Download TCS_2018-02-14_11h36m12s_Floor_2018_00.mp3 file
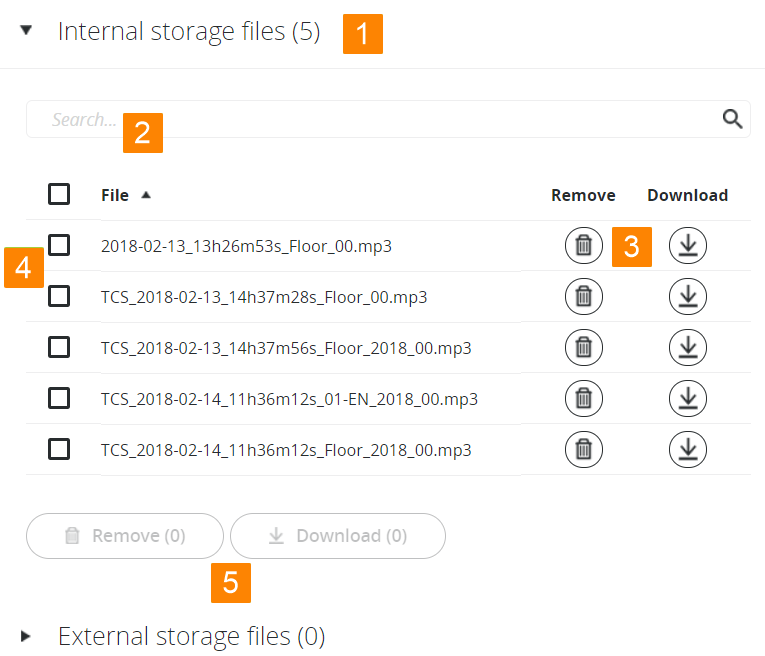Image resolution: width=765 pixels, height=656 pixels. point(687,449)
